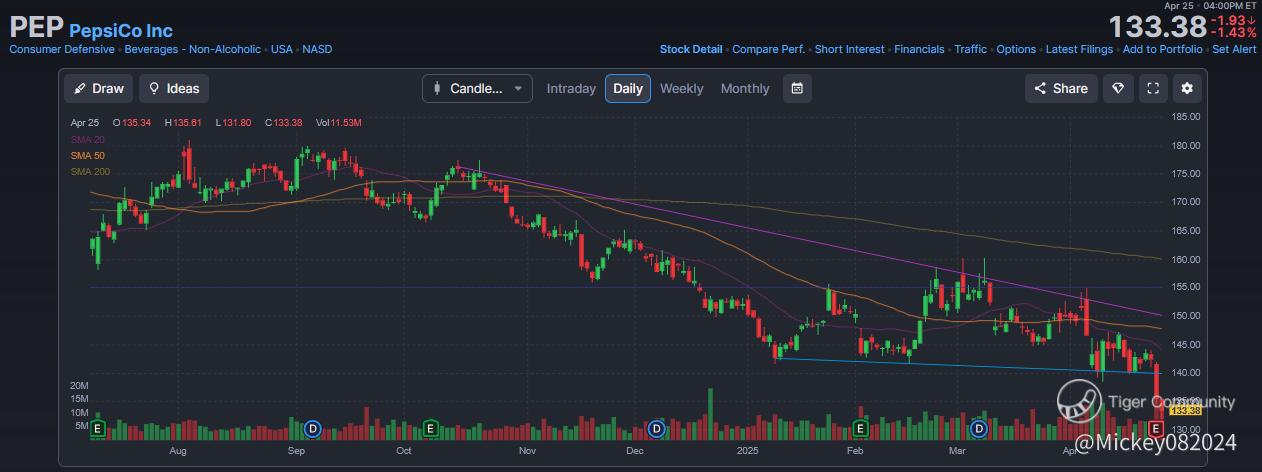1262x472 pixels.
Task: Open the Ideas panel
Action: (174, 88)
